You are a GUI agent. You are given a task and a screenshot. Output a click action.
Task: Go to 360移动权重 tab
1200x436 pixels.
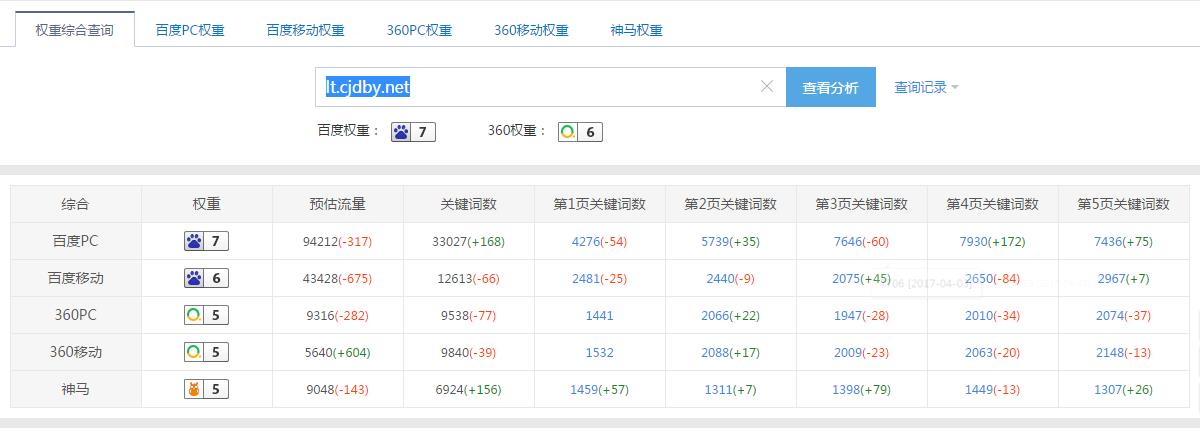click(531, 30)
